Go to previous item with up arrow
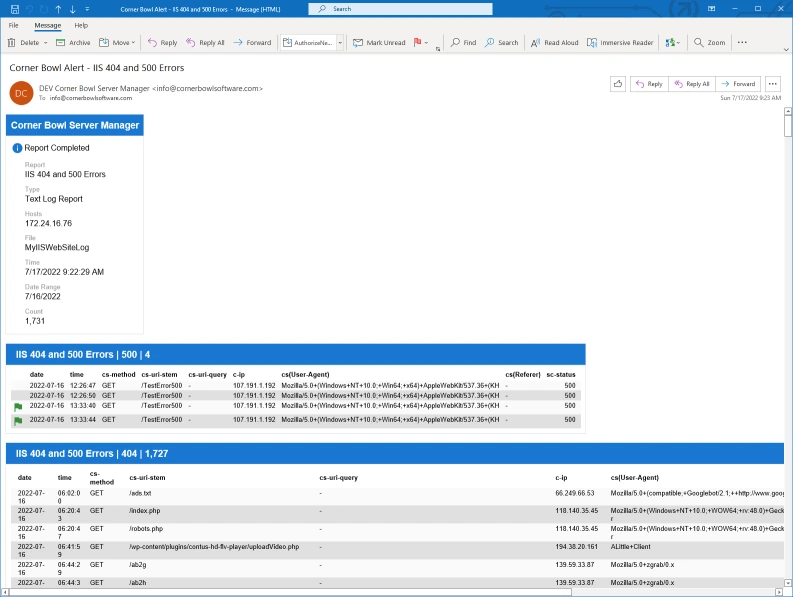This screenshot has height=597, width=793. click(x=58, y=9)
